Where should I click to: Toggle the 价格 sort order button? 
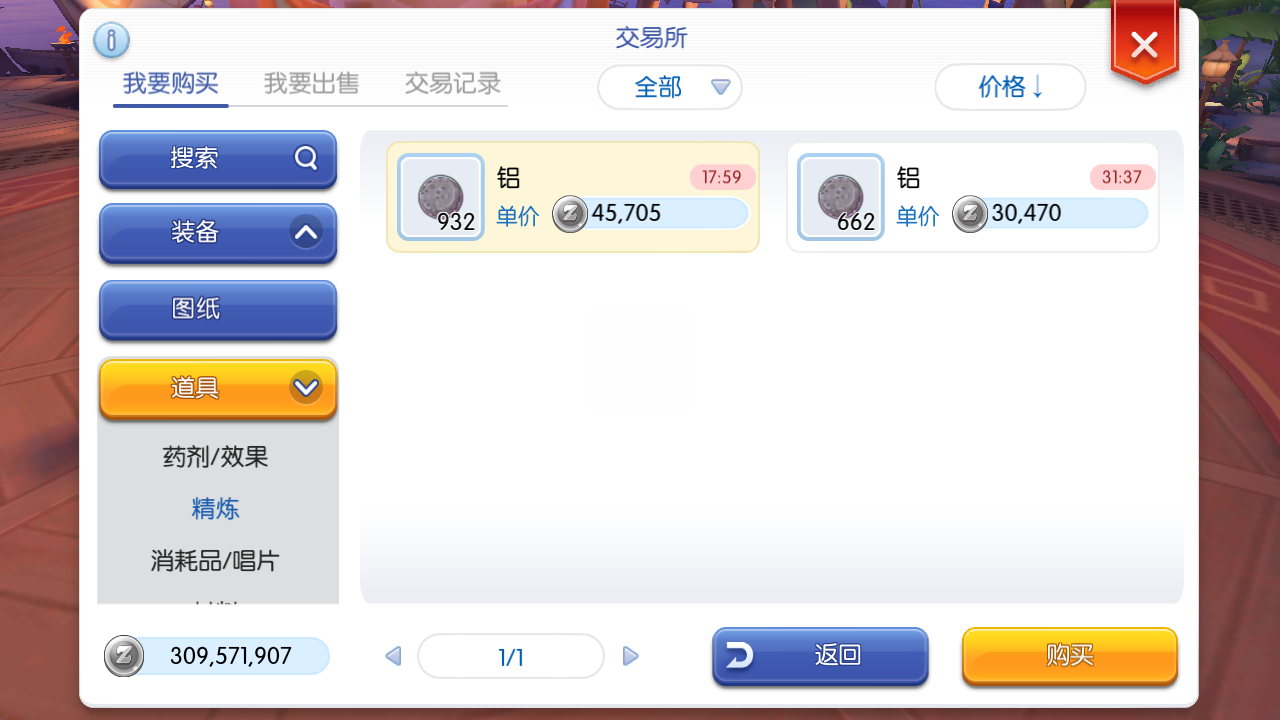click(1010, 87)
